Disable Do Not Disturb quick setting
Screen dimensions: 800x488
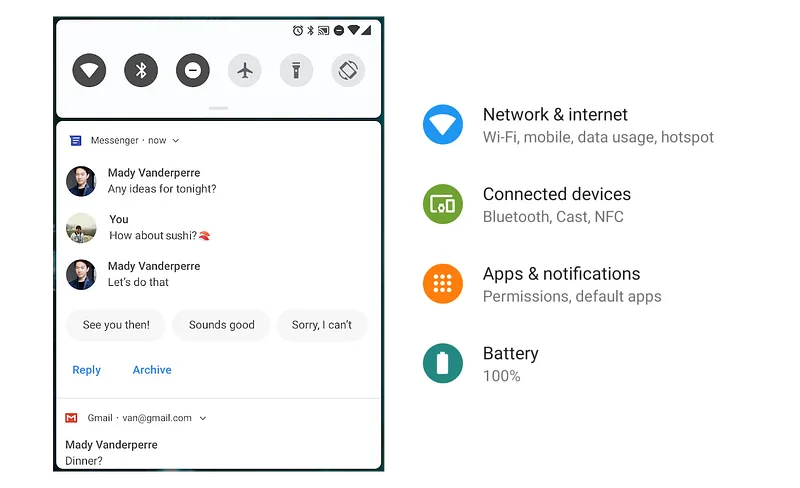point(193,70)
